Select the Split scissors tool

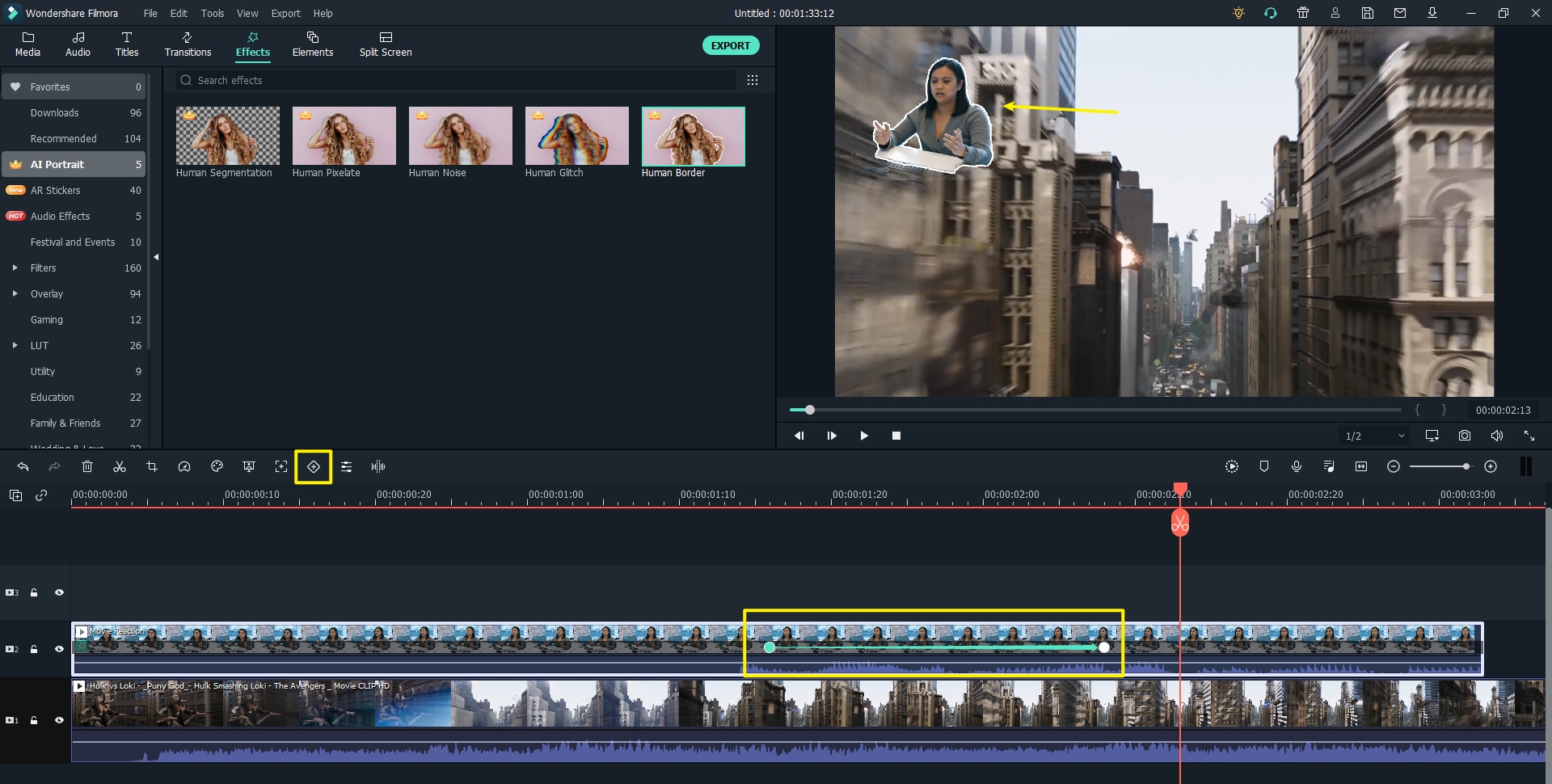[x=120, y=466]
